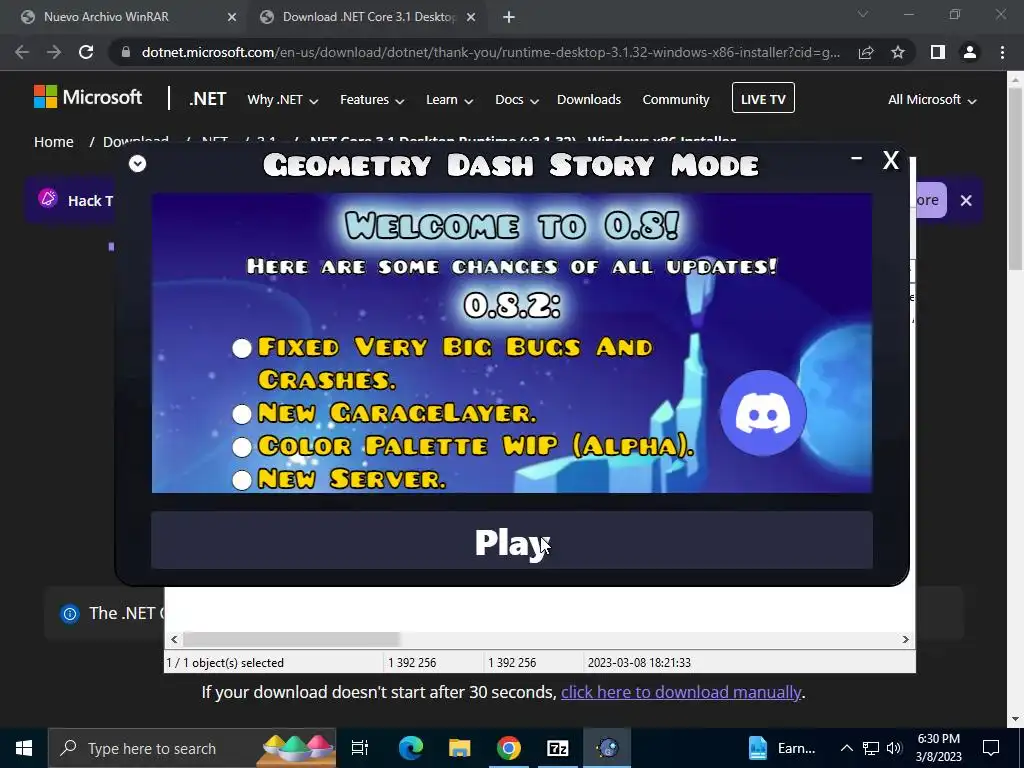Go back in the browser
This screenshot has width=1024, height=768.
pyautogui.click(x=22, y=52)
